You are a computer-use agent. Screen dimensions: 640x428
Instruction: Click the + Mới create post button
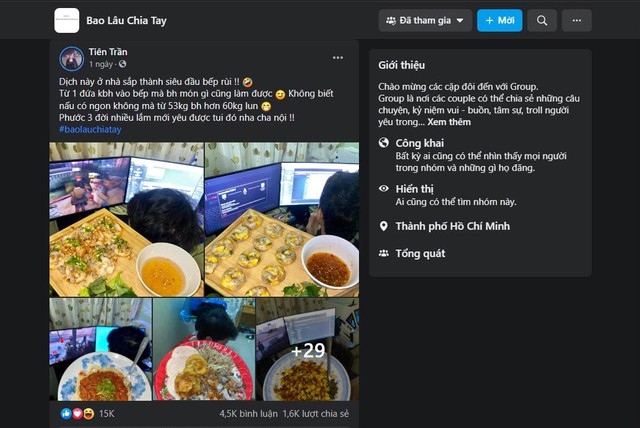click(500, 20)
